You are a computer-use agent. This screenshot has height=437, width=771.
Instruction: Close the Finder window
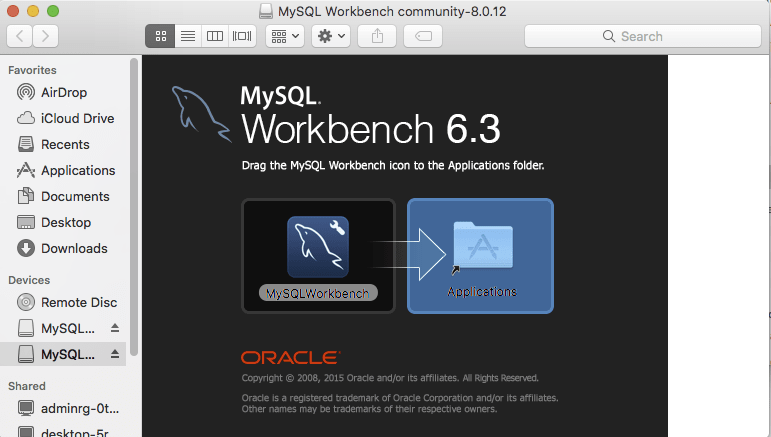pyautogui.click(x=13, y=11)
